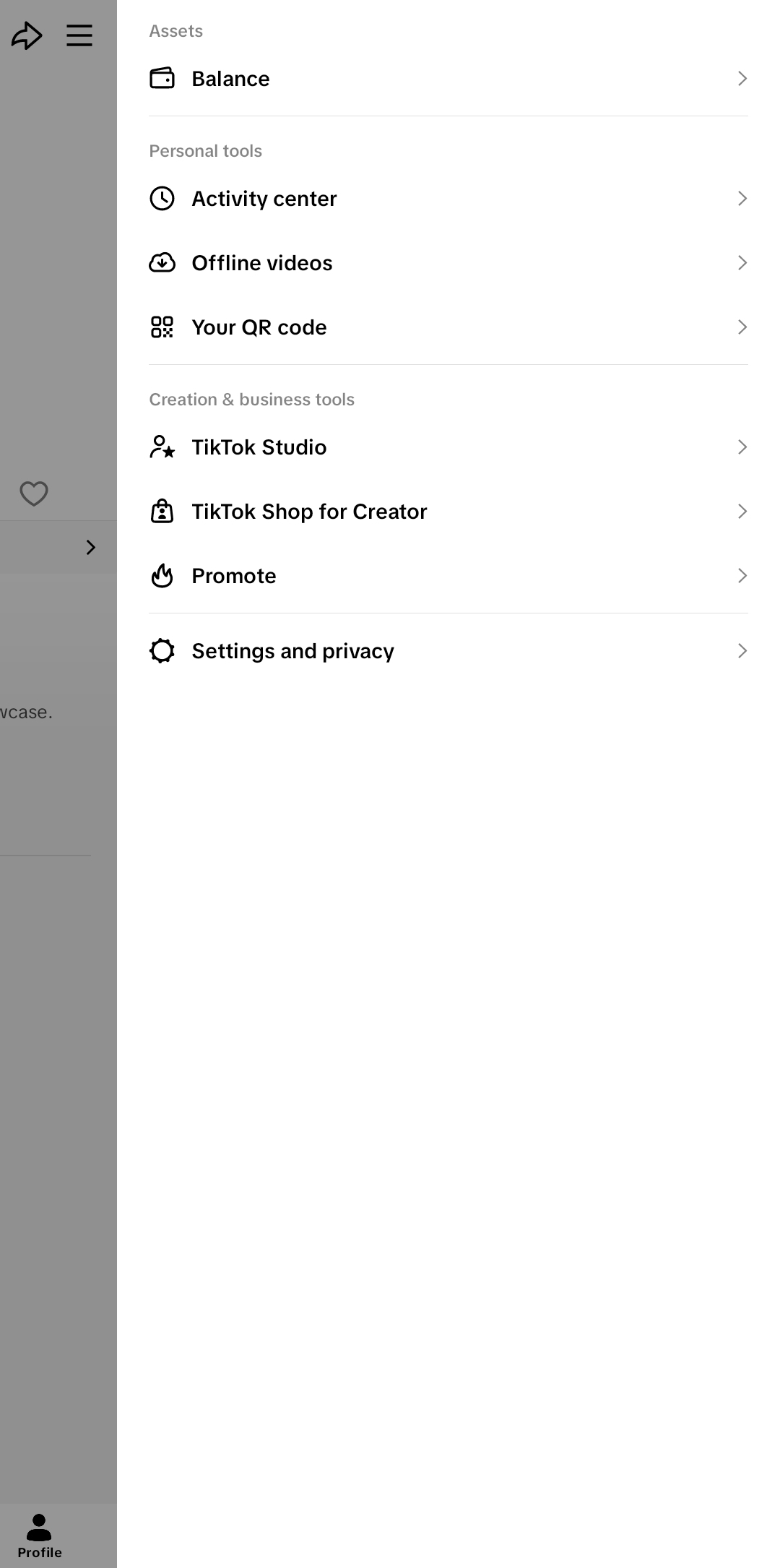Viewport: 780px width, 1568px height.
Task: Open Balance menu item
Action: pyautogui.click(x=448, y=78)
